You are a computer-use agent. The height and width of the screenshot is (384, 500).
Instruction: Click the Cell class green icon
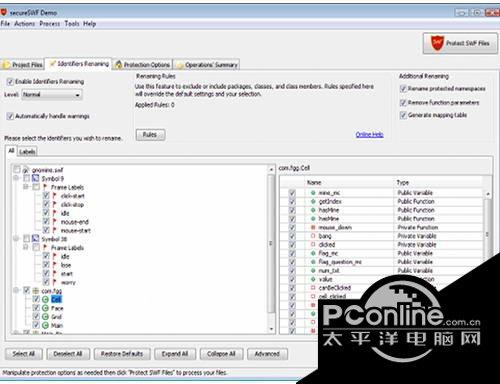[x=46, y=299]
